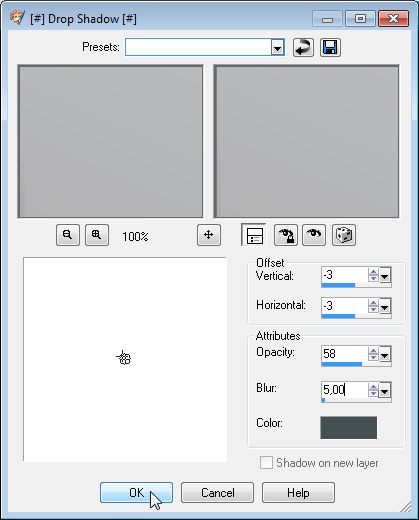Expand the Vertical offset slider dropdown

385,276
